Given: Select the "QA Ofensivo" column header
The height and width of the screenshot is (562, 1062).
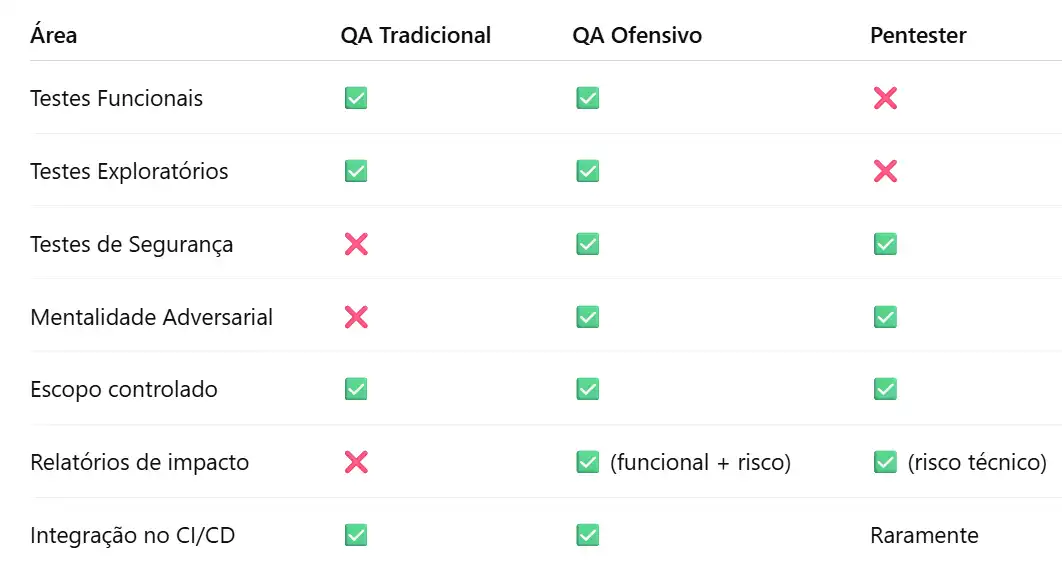Looking at the screenshot, I should click(637, 35).
